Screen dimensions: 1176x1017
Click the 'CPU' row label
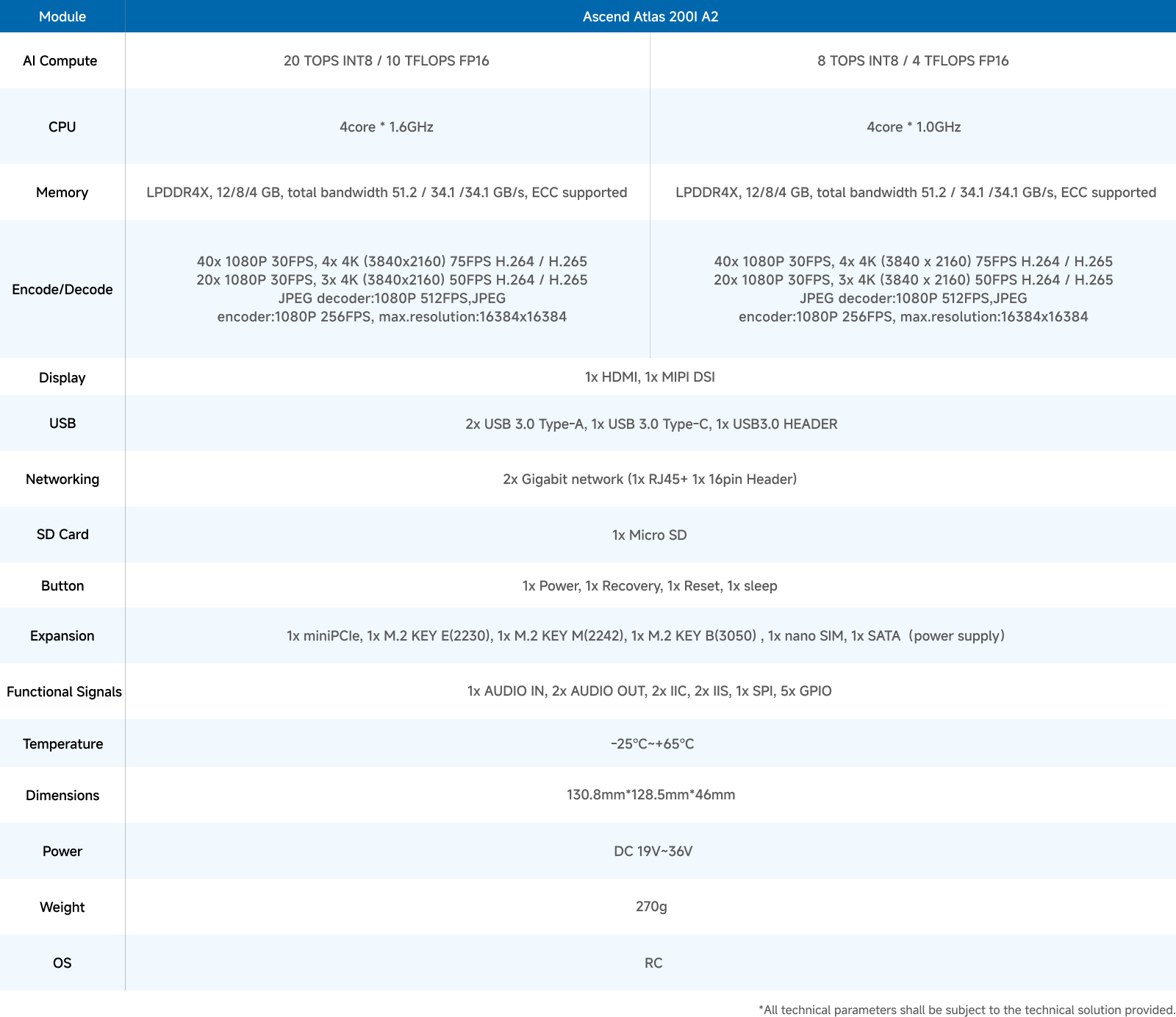(x=62, y=126)
